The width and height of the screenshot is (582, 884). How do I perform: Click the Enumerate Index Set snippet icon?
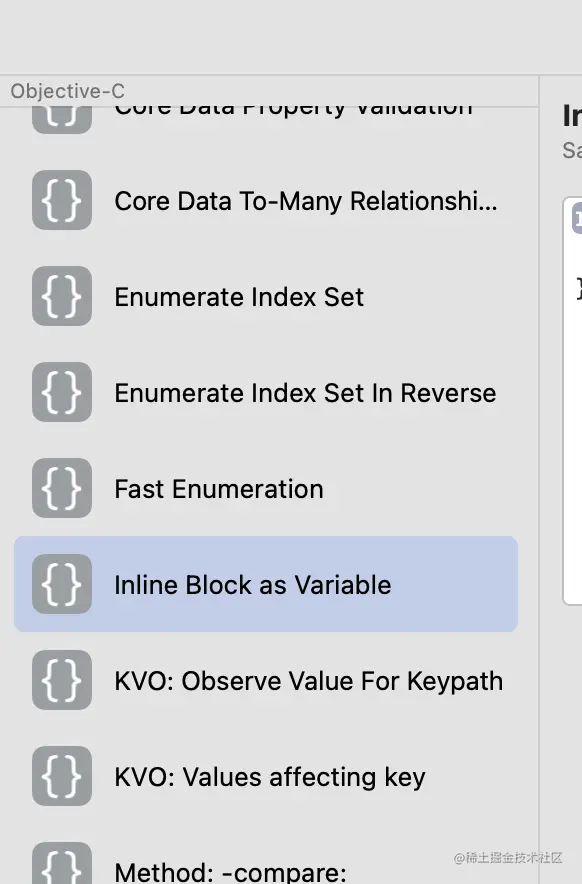[62, 296]
